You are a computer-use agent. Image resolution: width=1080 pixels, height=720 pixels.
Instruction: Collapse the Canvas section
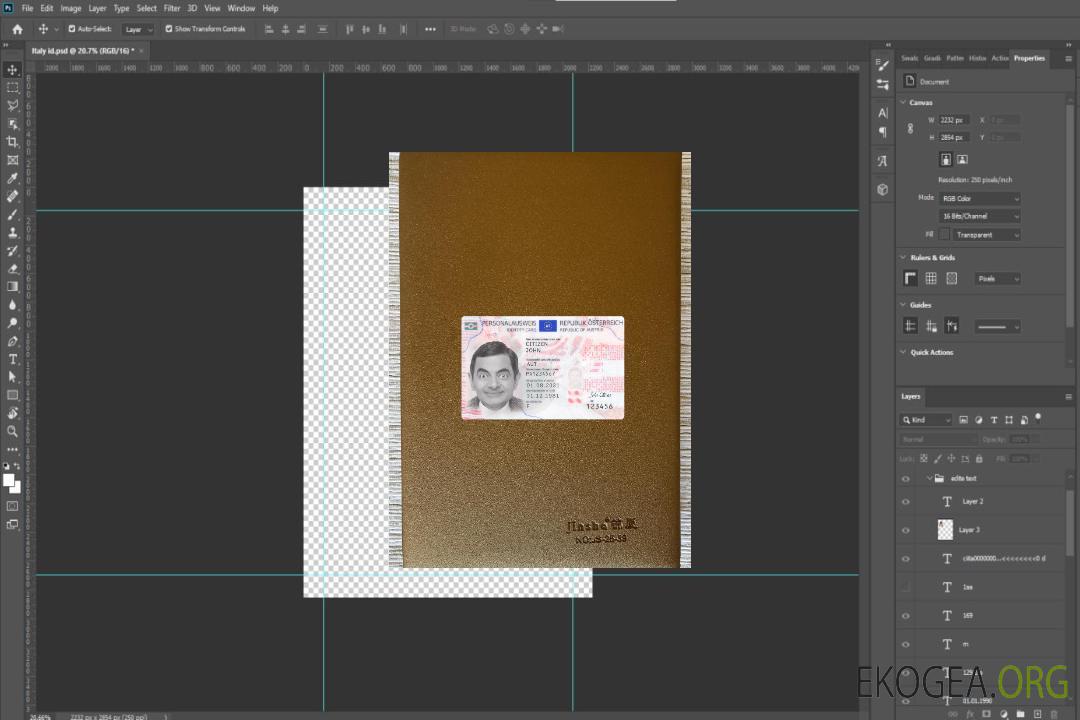click(x=903, y=102)
